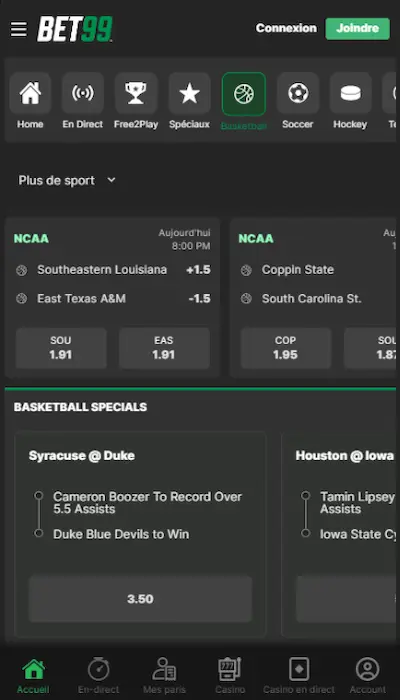Select the Spéciaux star icon
The height and width of the screenshot is (700, 400).
189,93
